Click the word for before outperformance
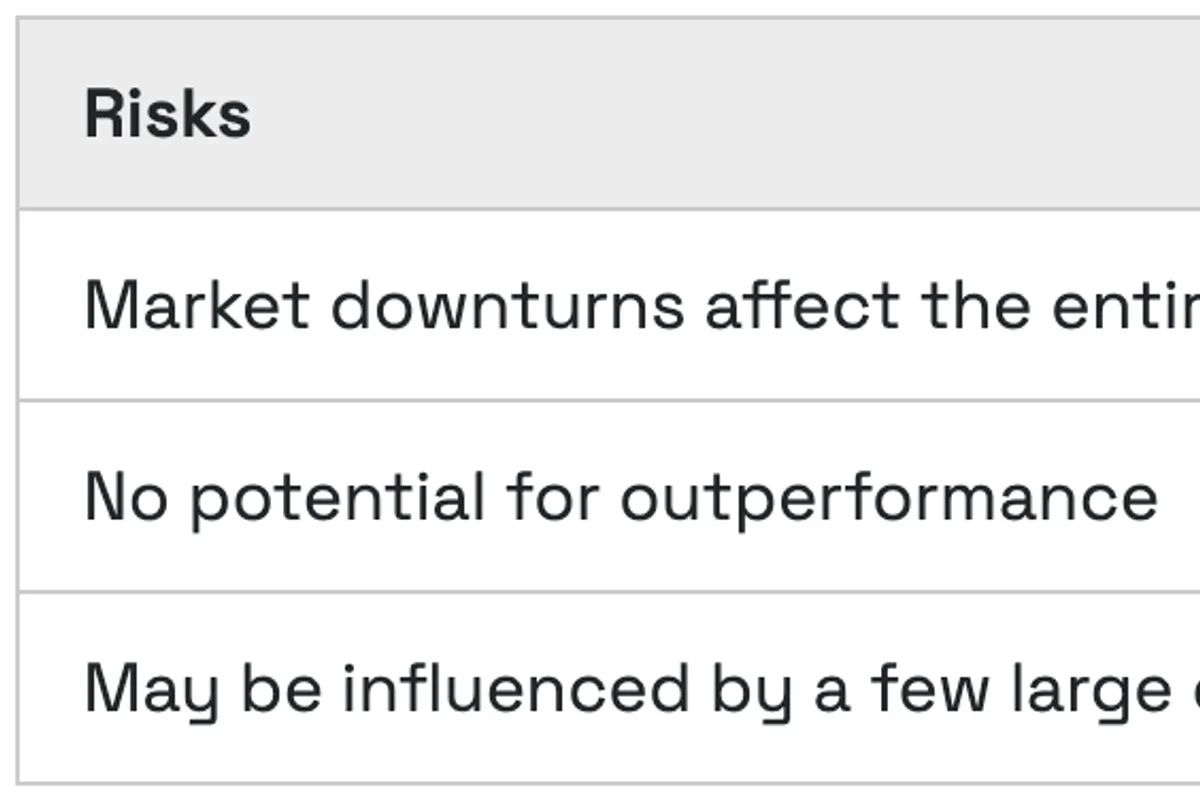1200x800 pixels. click(552, 497)
